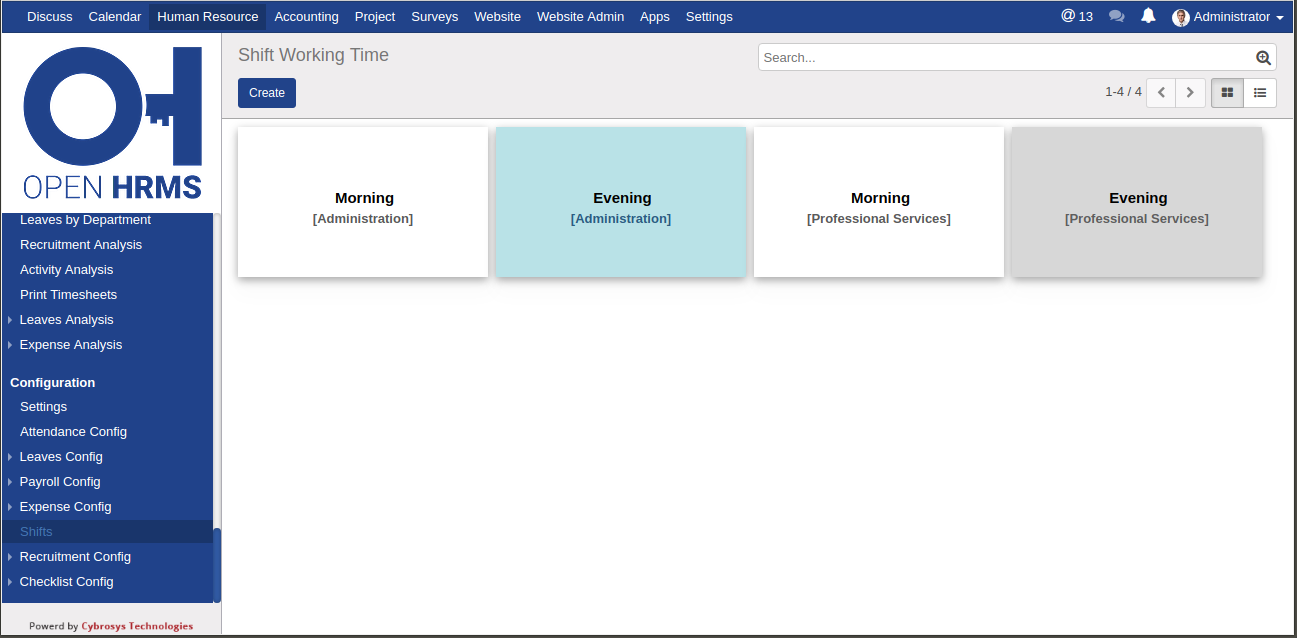
Task: Open the Website menu
Action: [497, 17]
